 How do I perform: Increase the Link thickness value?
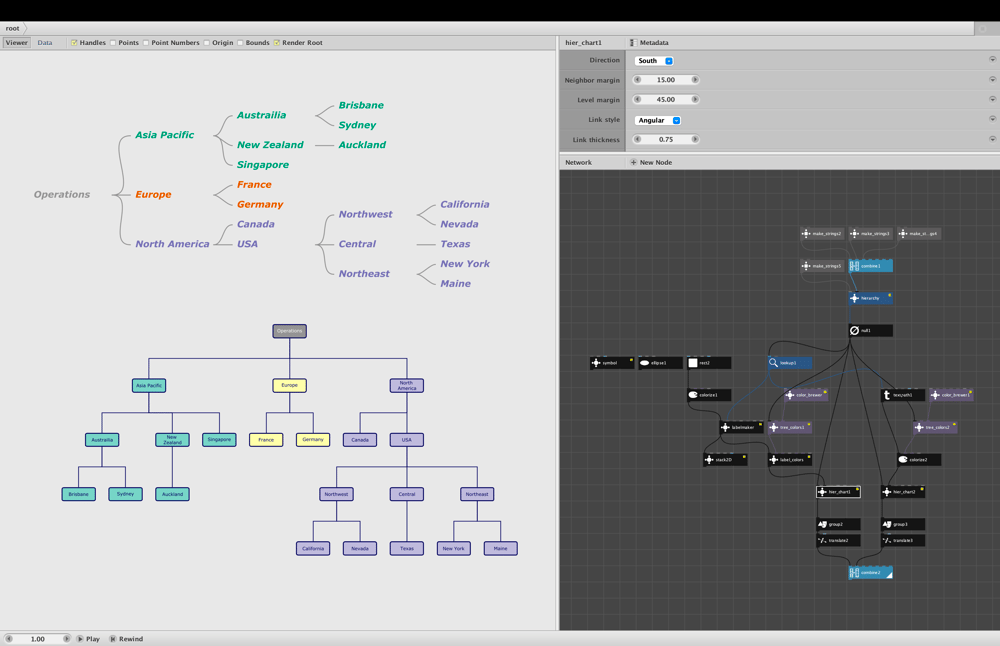pyautogui.click(x=695, y=139)
